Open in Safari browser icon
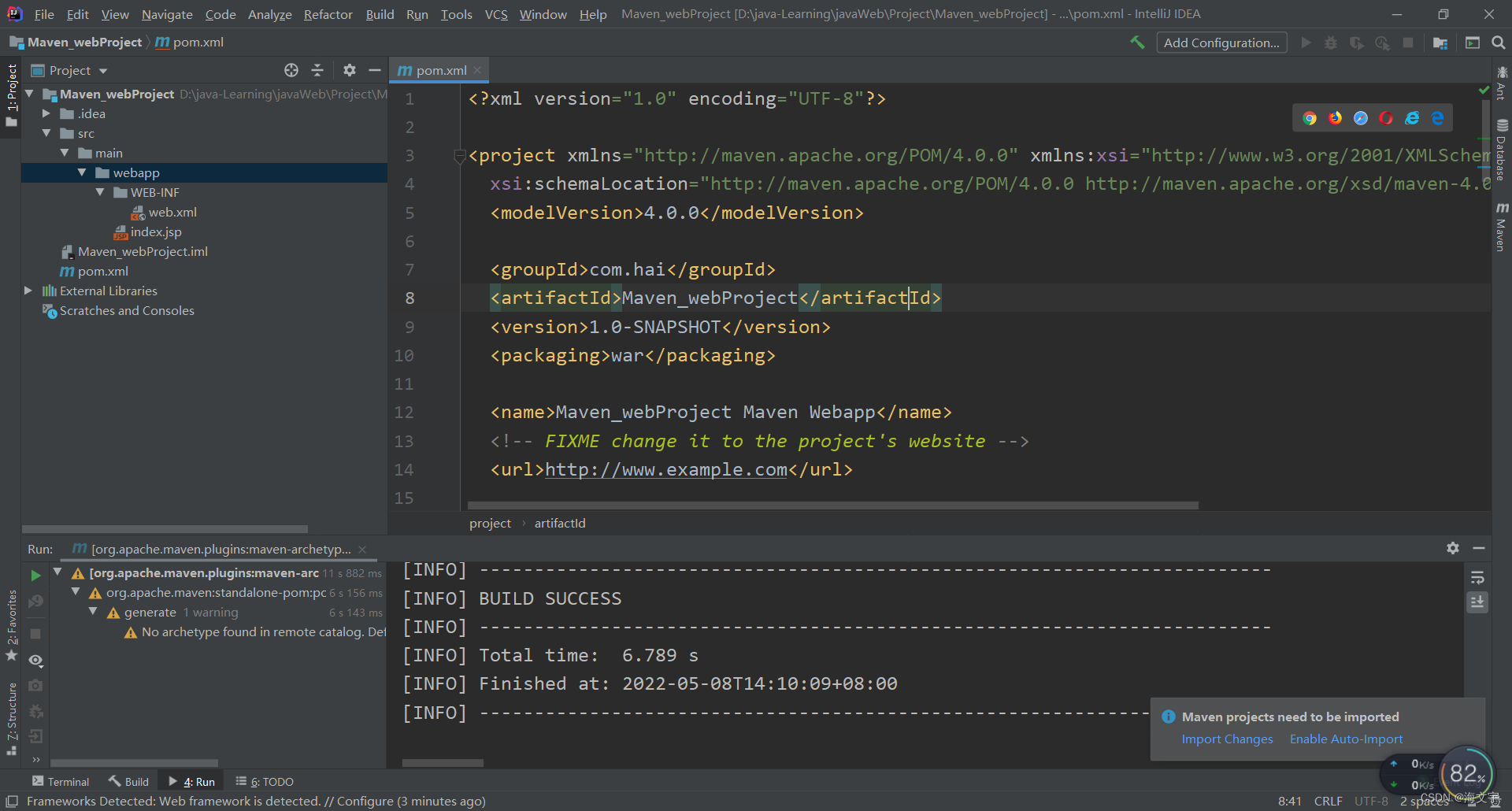 tap(1361, 118)
